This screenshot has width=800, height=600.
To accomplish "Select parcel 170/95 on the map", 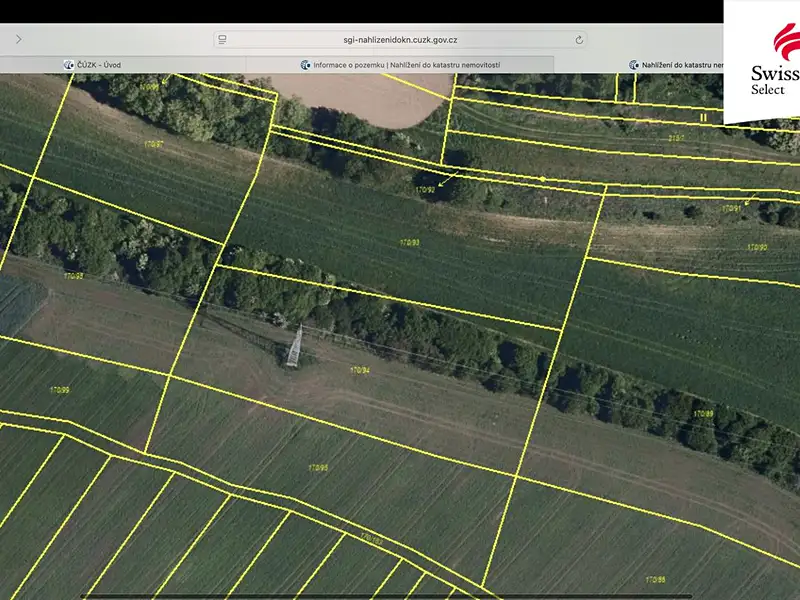I will [318, 467].
